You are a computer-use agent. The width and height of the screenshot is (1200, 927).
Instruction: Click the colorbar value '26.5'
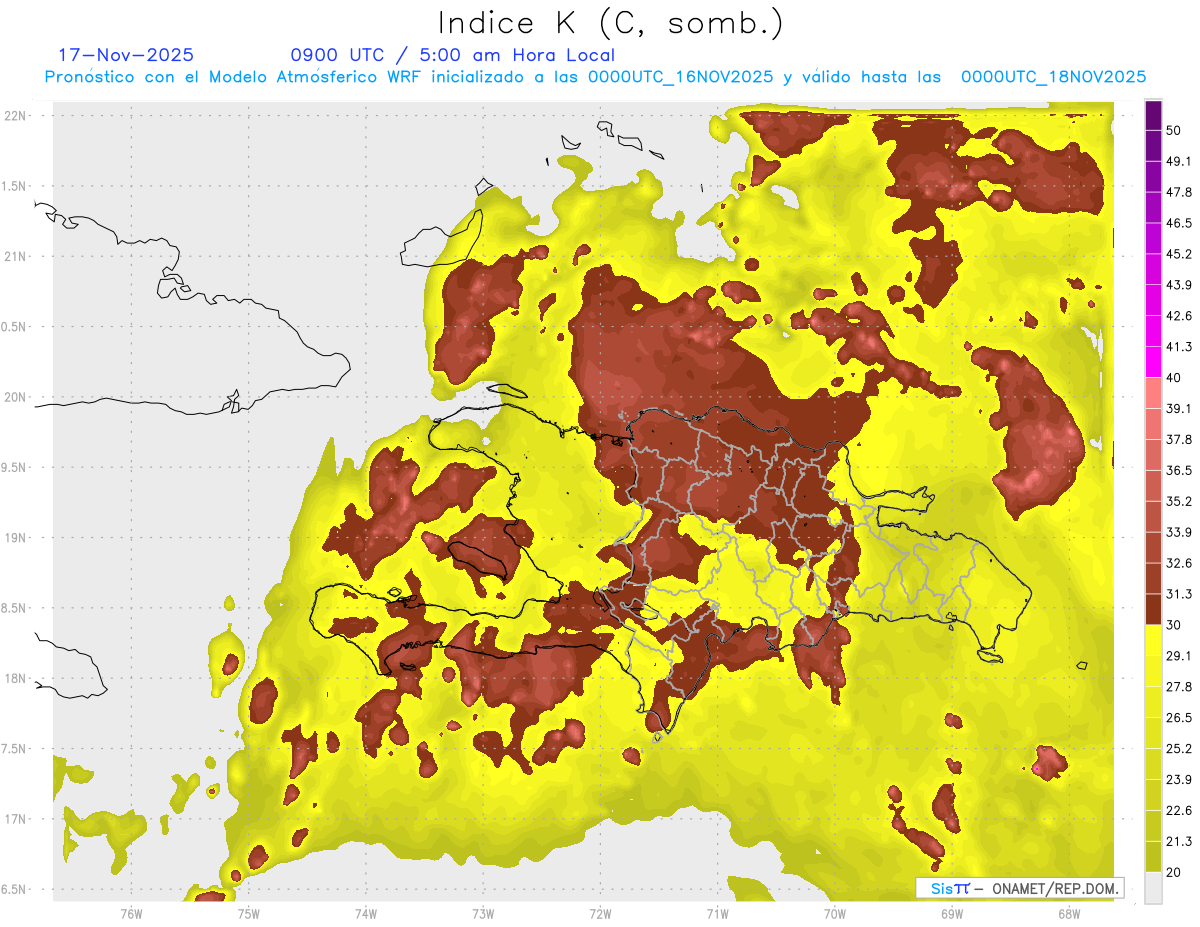pyautogui.click(x=1179, y=718)
